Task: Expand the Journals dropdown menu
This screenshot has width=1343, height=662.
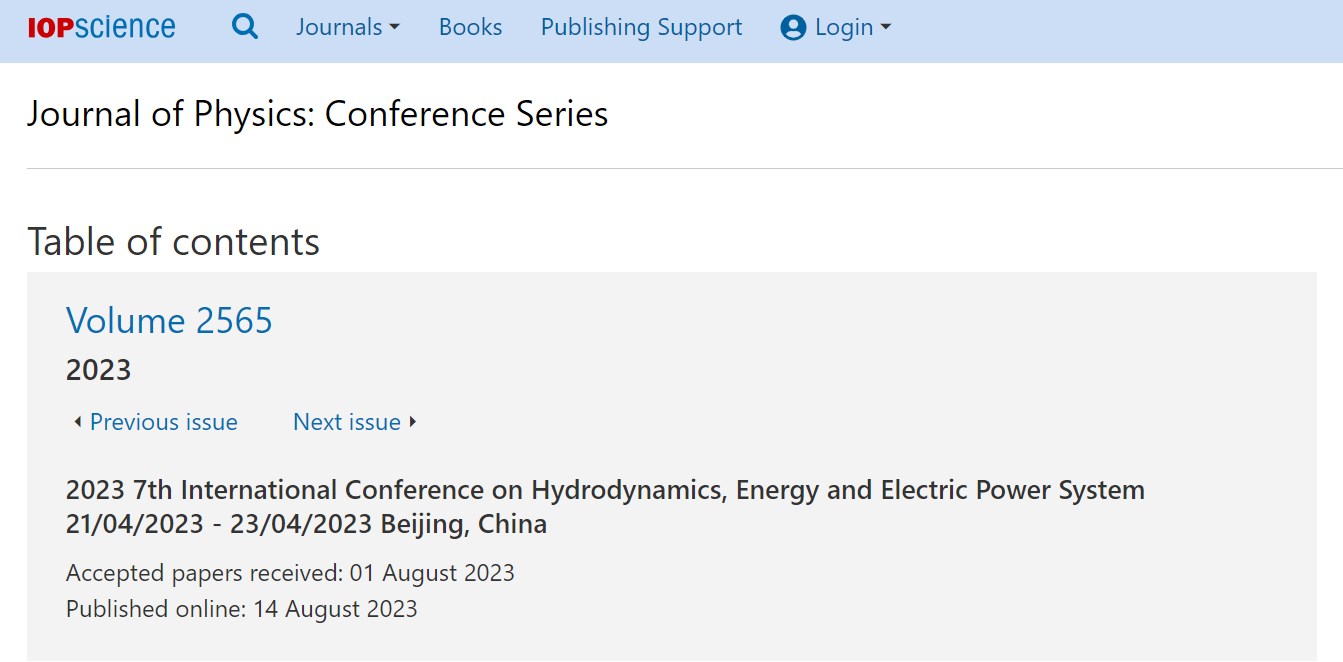Action: [x=348, y=27]
